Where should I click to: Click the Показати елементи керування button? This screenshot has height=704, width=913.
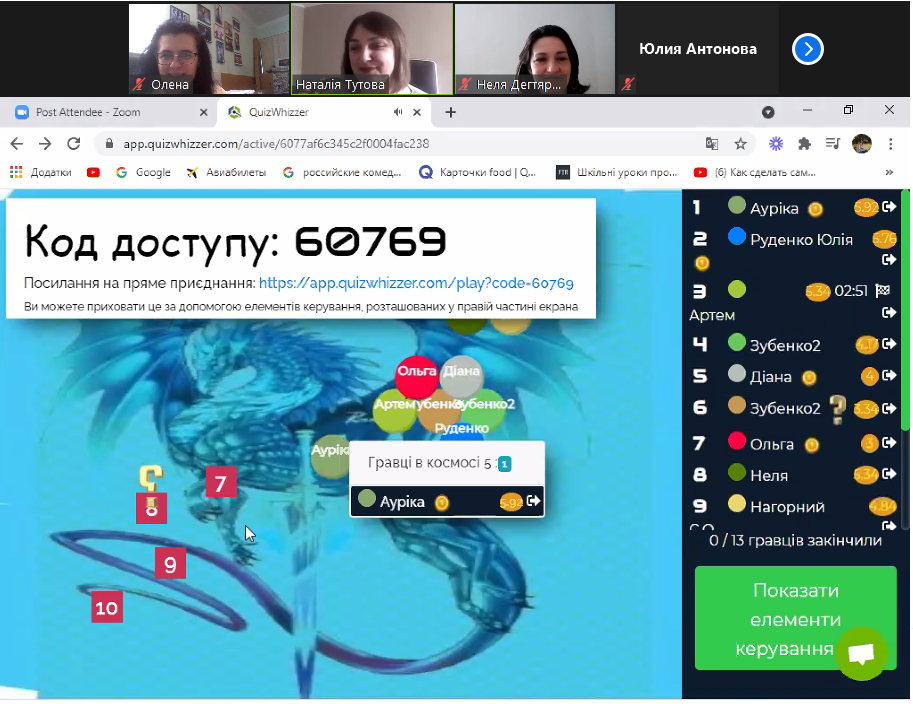[795, 619]
